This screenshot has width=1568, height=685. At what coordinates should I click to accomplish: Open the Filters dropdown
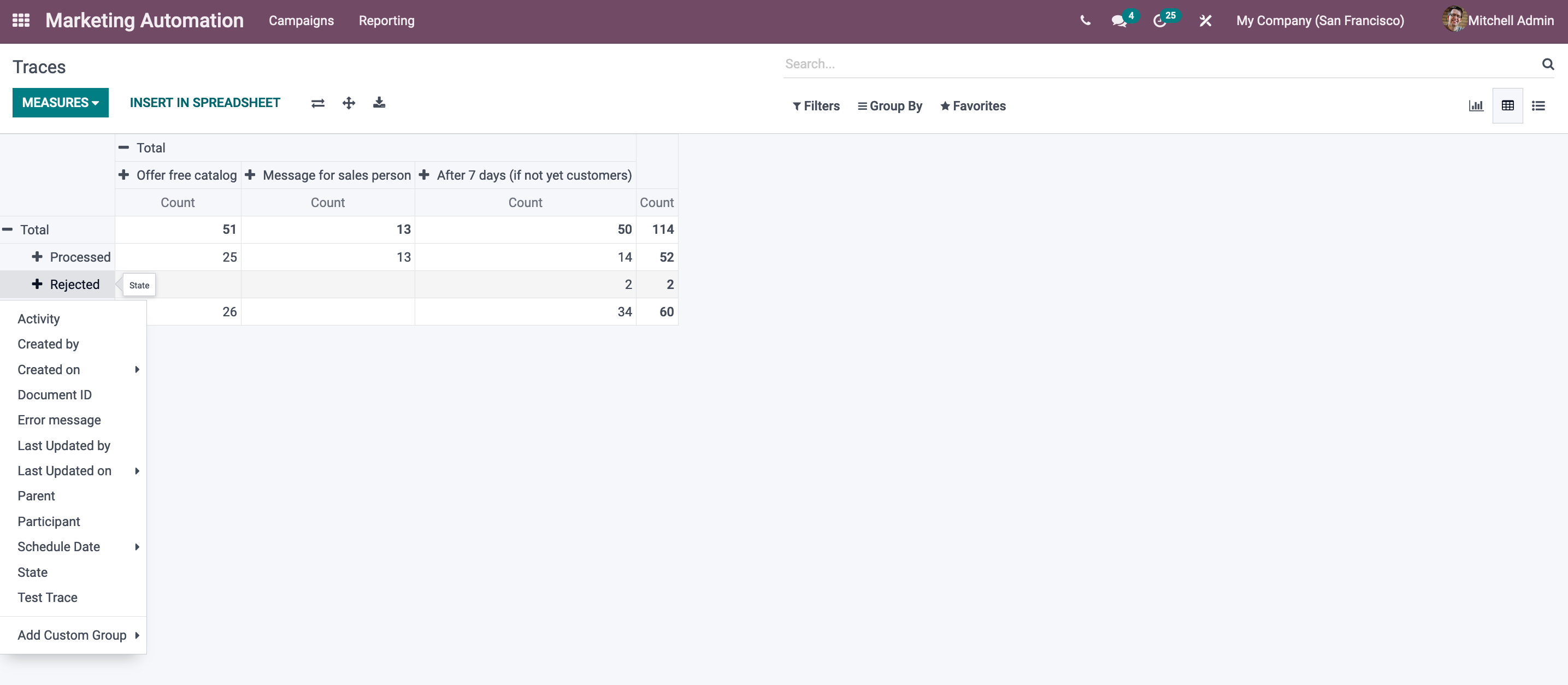click(x=816, y=106)
